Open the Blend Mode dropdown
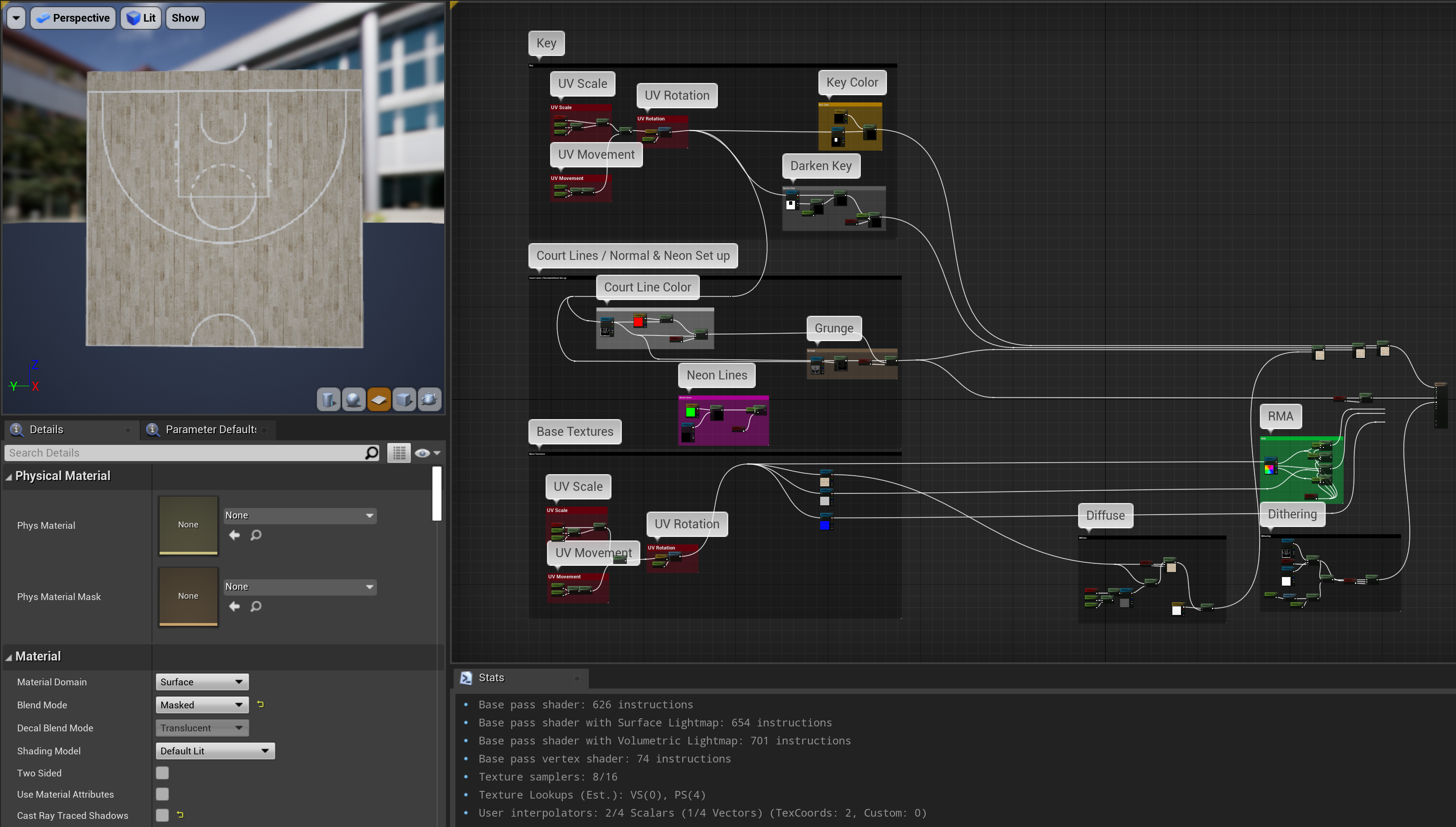Image resolution: width=1456 pixels, height=827 pixels. click(x=202, y=705)
